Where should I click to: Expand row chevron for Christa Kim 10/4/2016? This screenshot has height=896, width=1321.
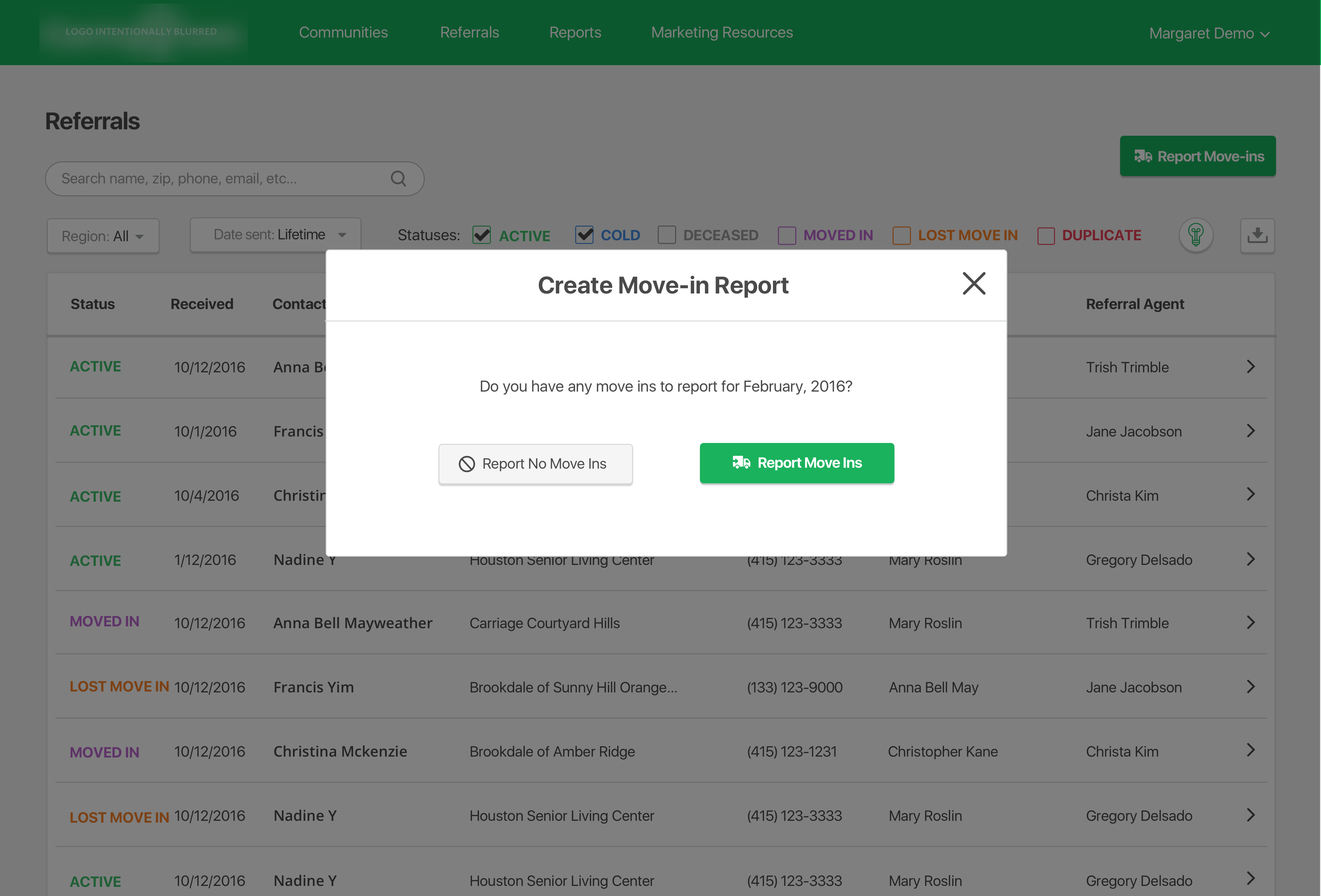click(x=1251, y=494)
